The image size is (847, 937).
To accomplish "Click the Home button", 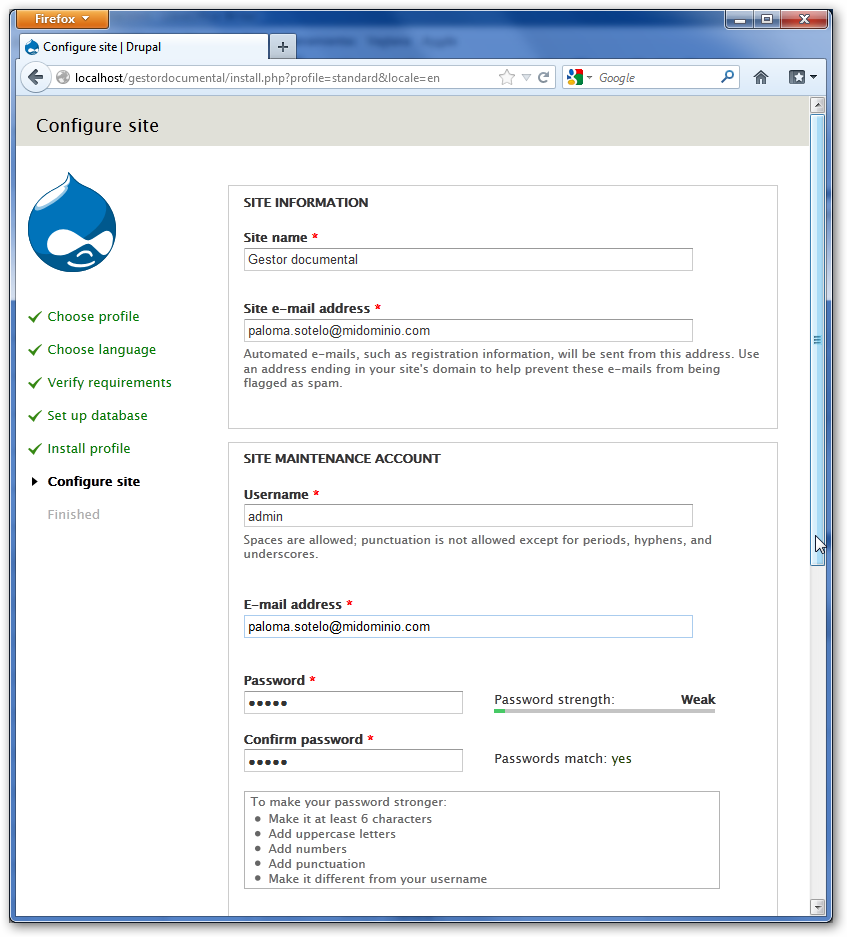I will [x=760, y=77].
